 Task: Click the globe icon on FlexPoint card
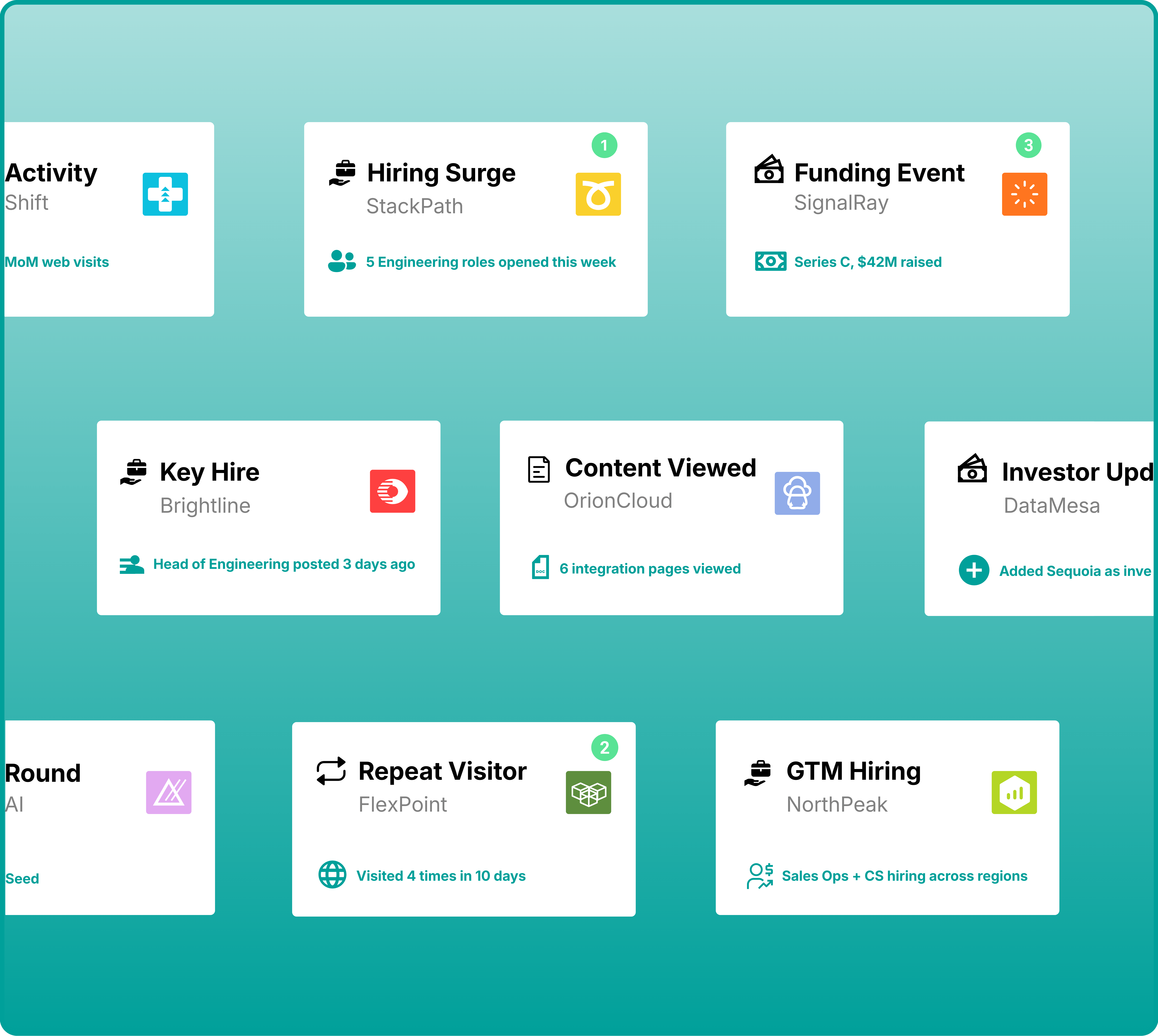point(333,875)
